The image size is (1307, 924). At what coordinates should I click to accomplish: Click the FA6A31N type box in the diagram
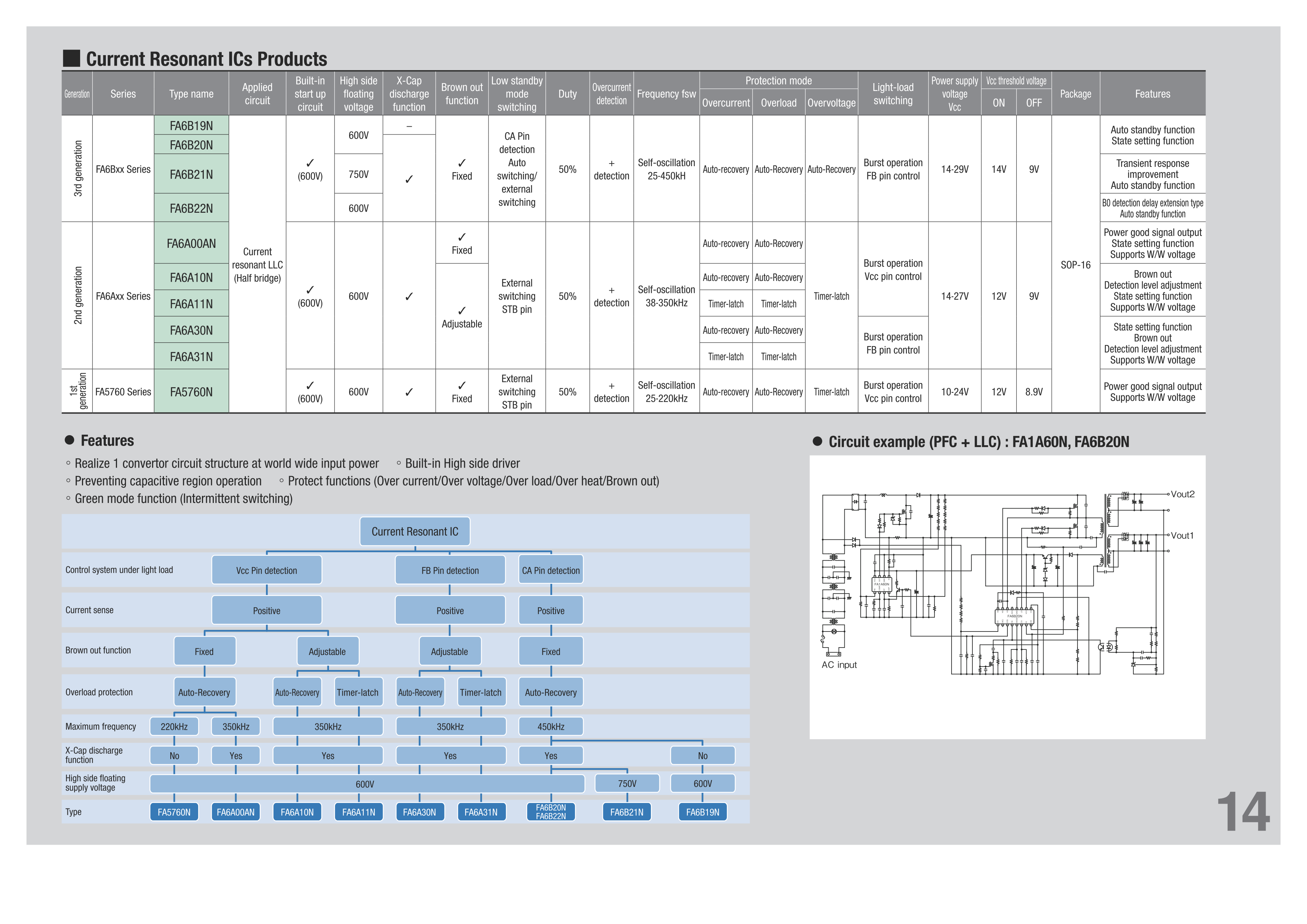481,812
